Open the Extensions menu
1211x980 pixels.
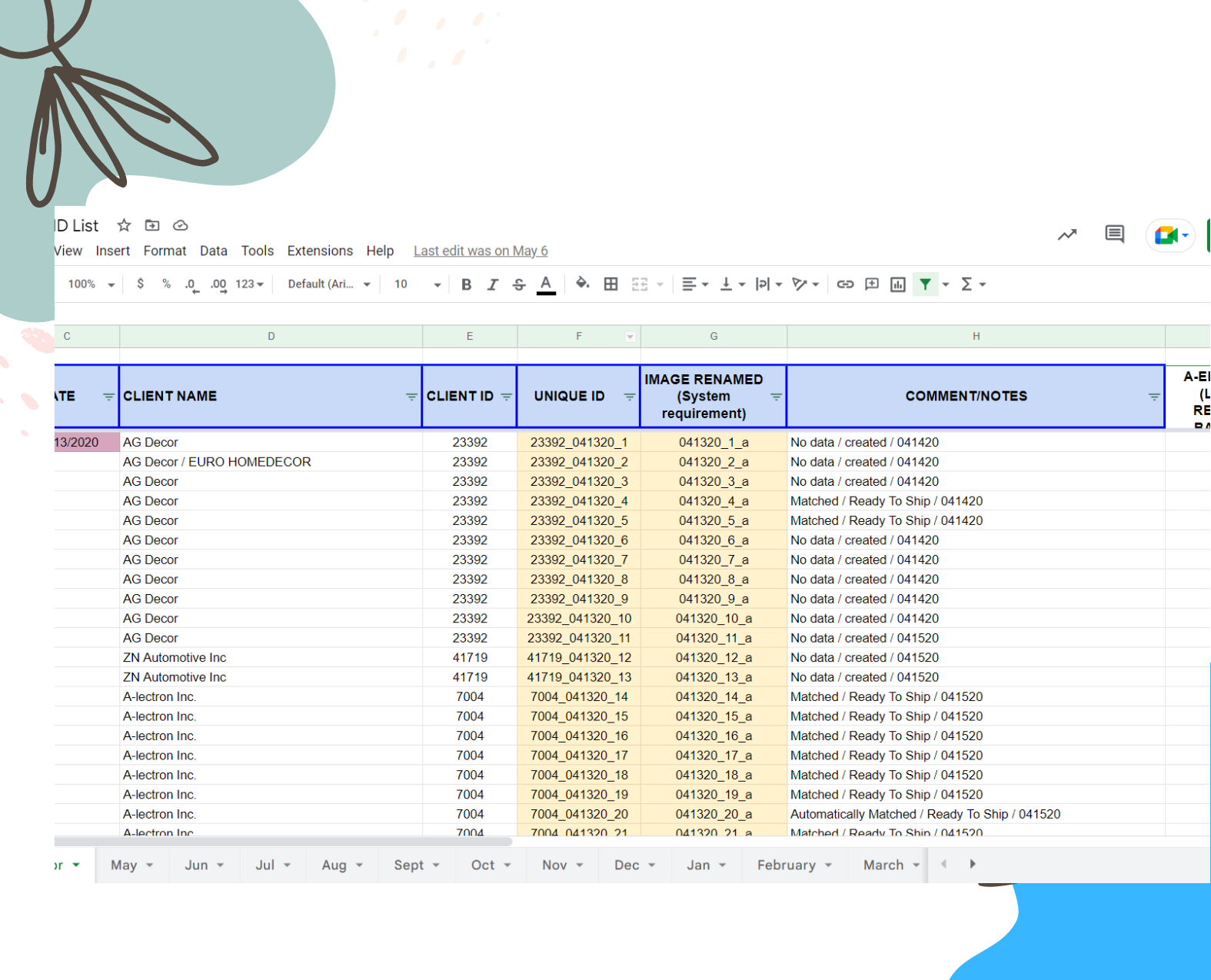click(x=320, y=251)
